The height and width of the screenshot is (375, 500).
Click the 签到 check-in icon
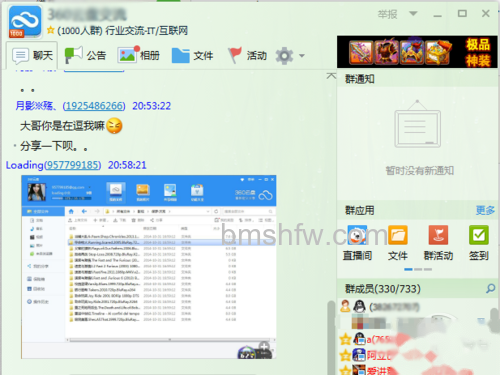pyautogui.click(x=479, y=235)
